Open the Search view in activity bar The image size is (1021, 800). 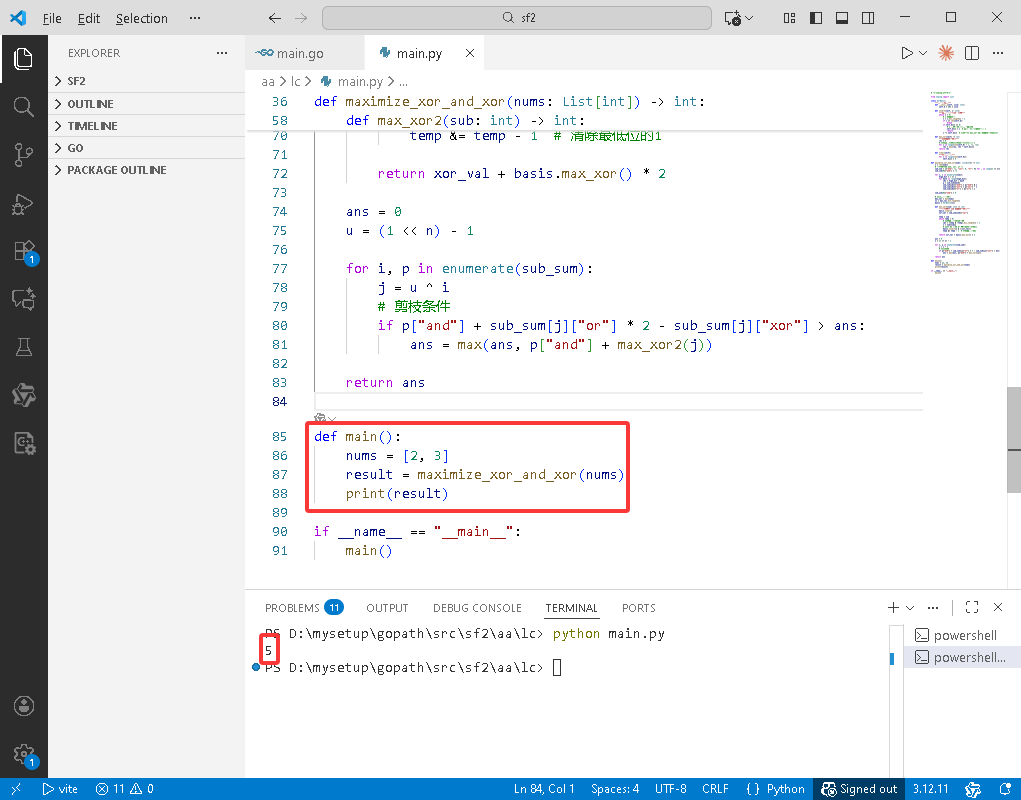click(x=23, y=106)
